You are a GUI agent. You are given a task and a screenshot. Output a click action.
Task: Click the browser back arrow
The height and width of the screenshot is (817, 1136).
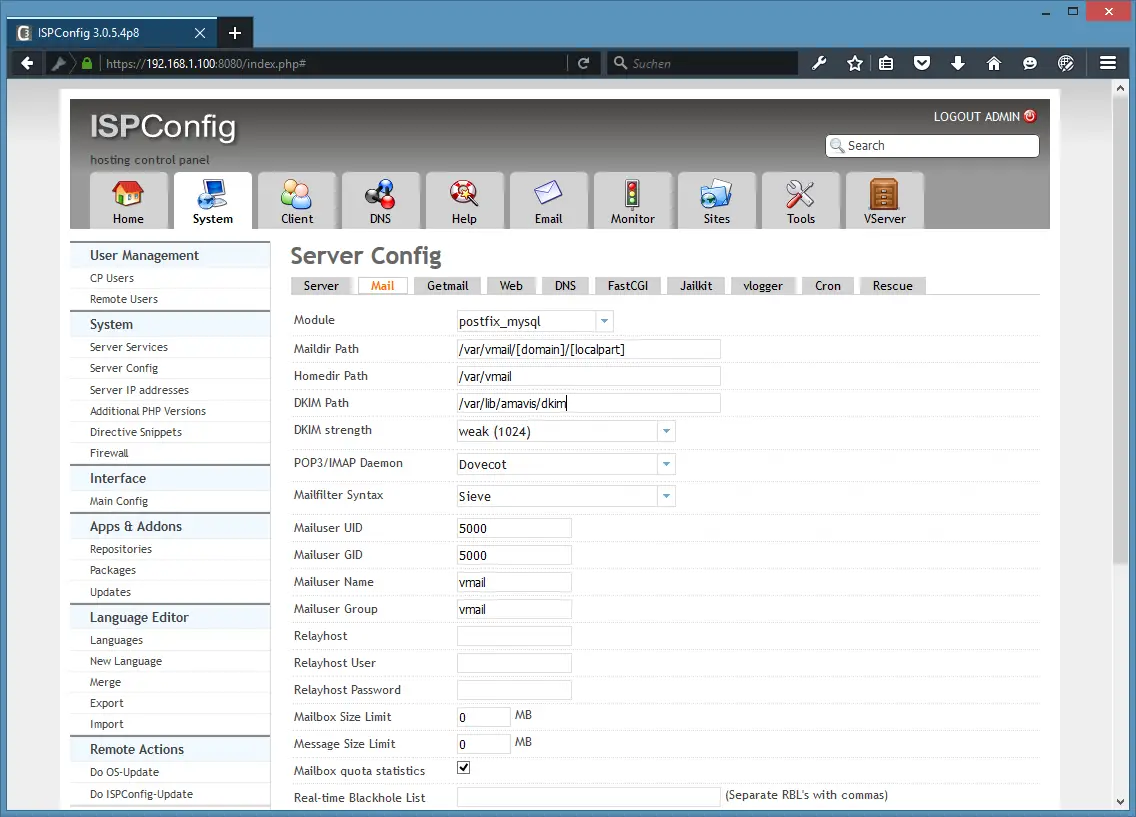click(27, 63)
